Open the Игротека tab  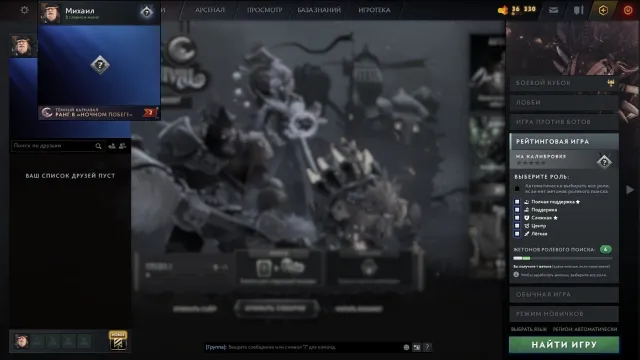tap(374, 10)
